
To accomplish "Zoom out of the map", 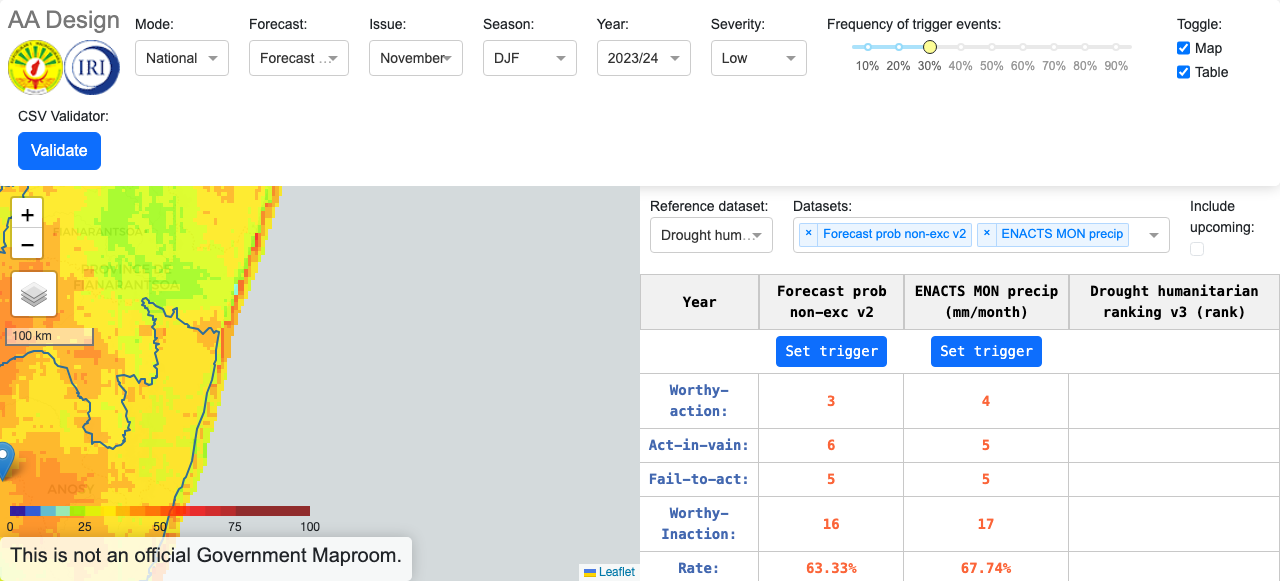I will [x=27, y=244].
